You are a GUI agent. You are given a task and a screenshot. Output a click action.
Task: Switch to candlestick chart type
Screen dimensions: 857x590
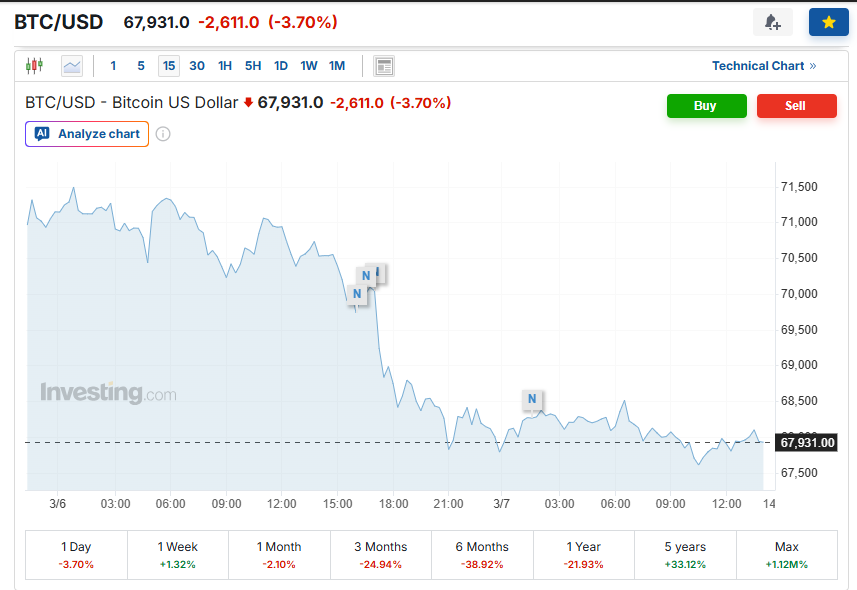pos(35,66)
